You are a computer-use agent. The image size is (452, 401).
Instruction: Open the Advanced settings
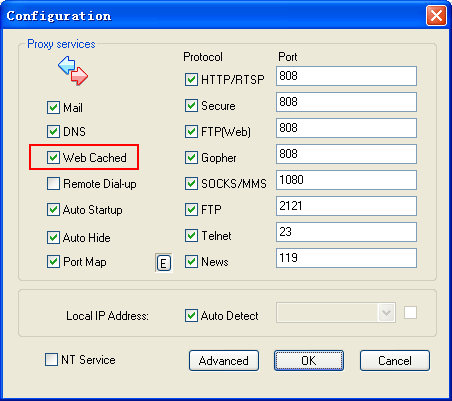(x=224, y=360)
